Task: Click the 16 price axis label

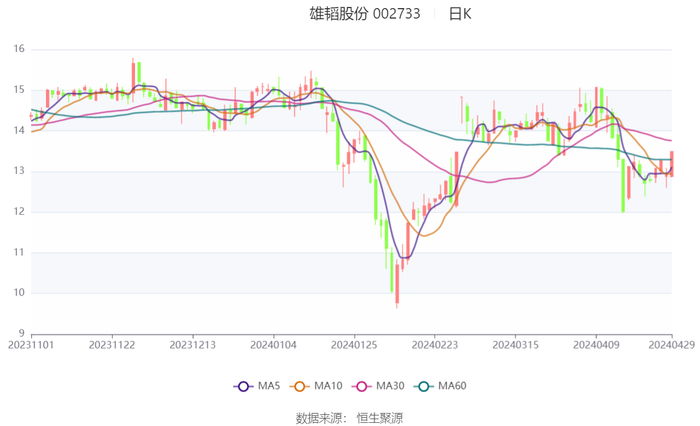Action: [x=19, y=49]
